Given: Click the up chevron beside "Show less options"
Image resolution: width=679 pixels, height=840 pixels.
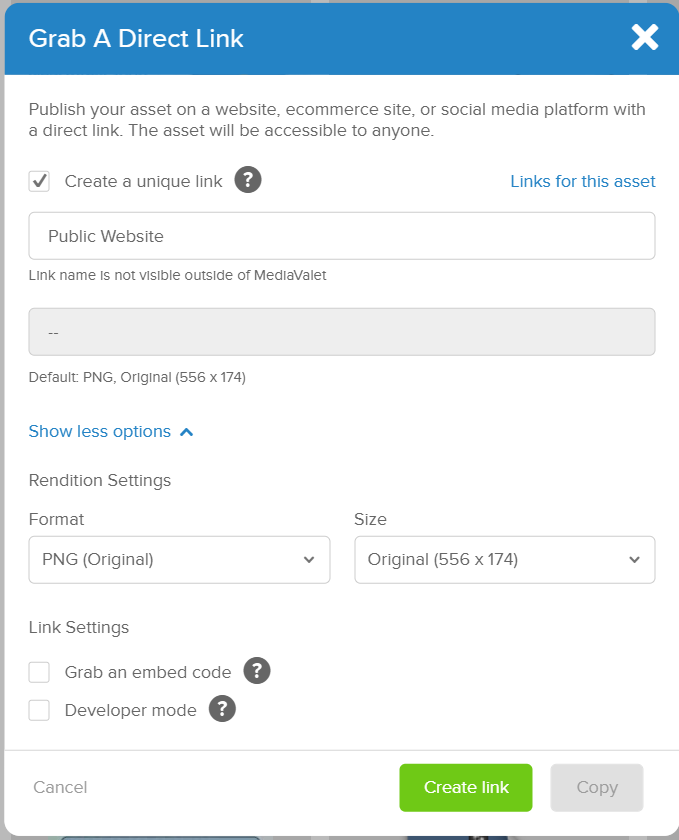Looking at the screenshot, I should pos(184,431).
